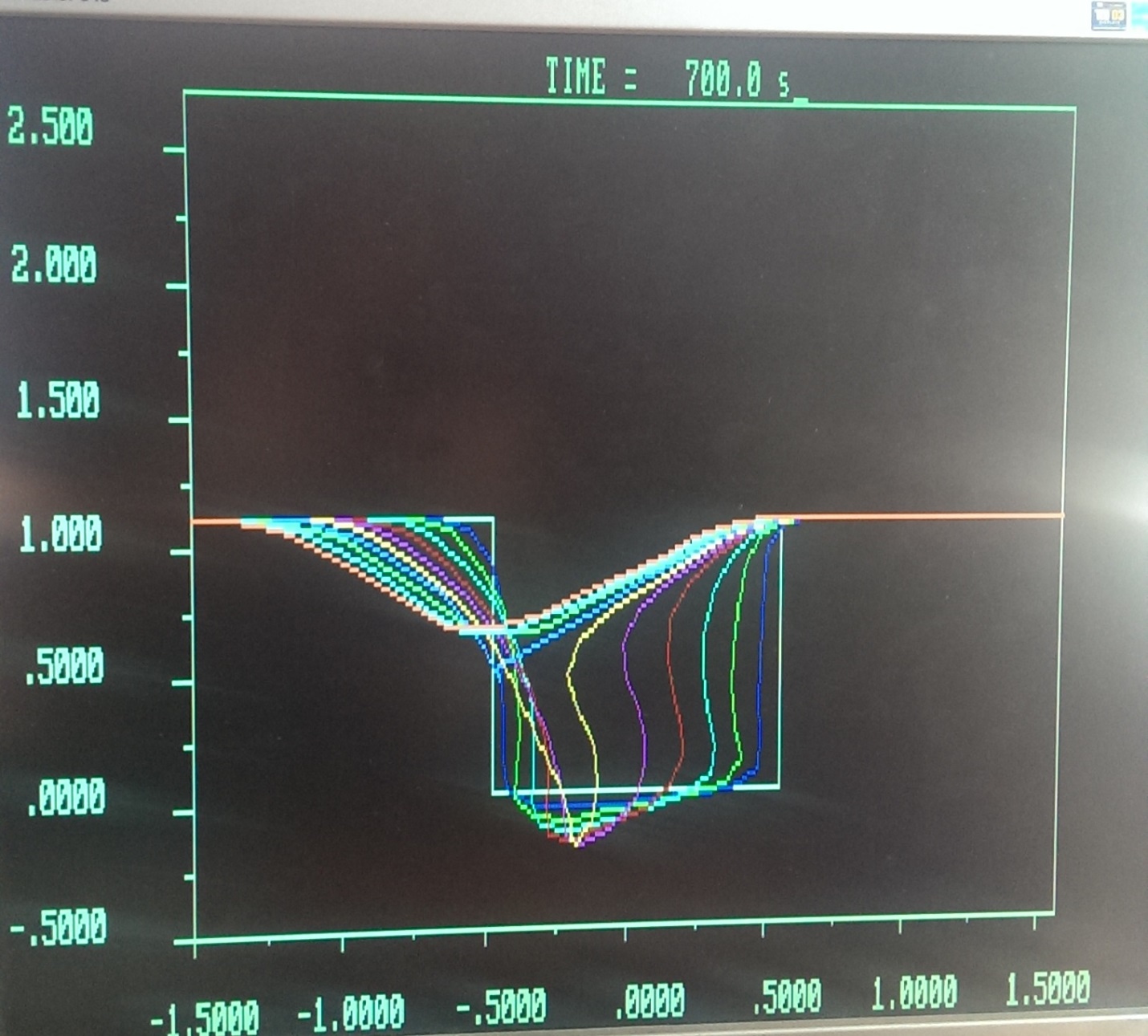Image resolution: width=1148 pixels, height=1036 pixels.
Task: Select the 1.0000 horizontal axis label
Action: [x=914, y=992]
